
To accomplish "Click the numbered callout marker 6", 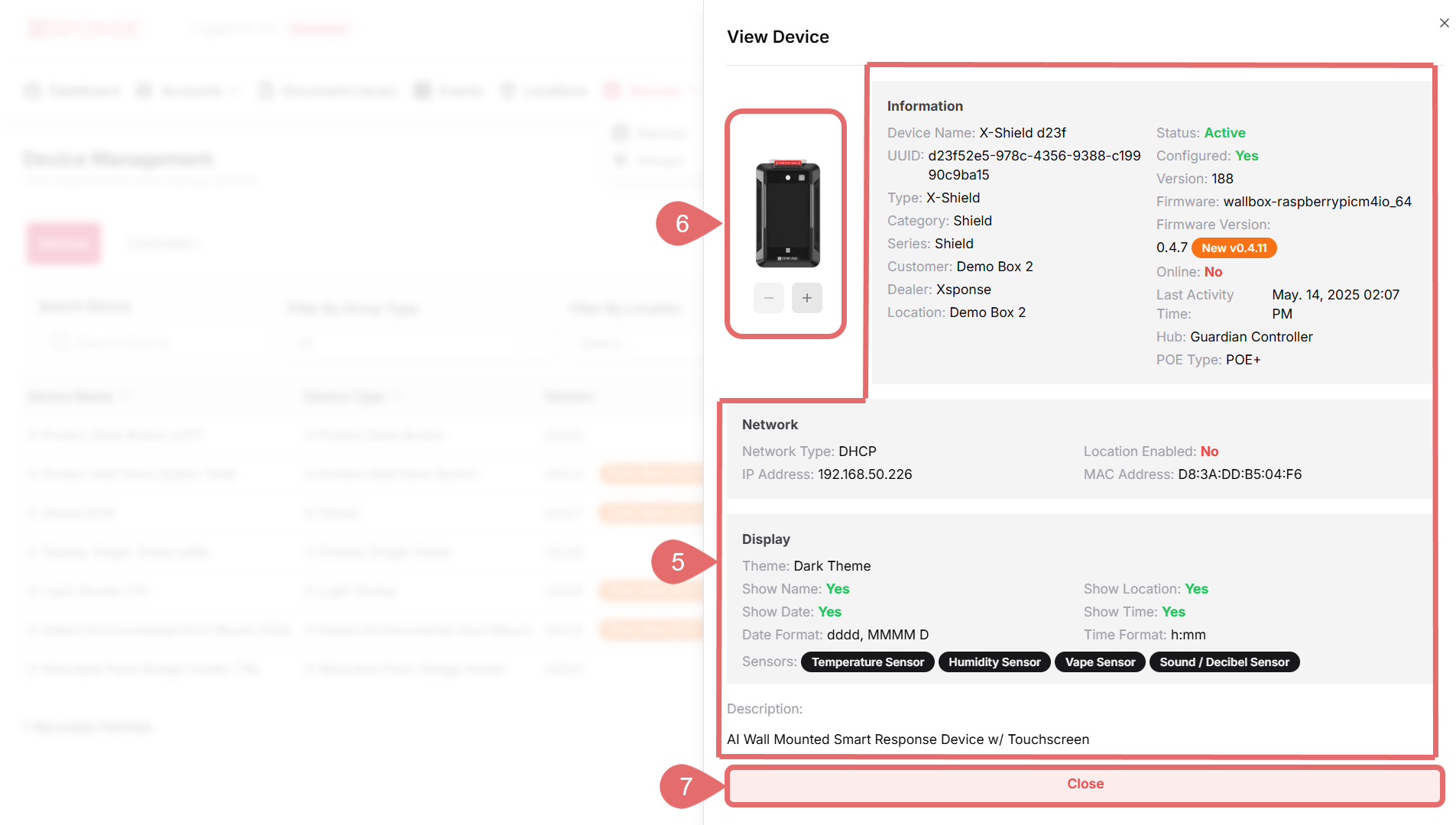I will click(x=682, y=224).
